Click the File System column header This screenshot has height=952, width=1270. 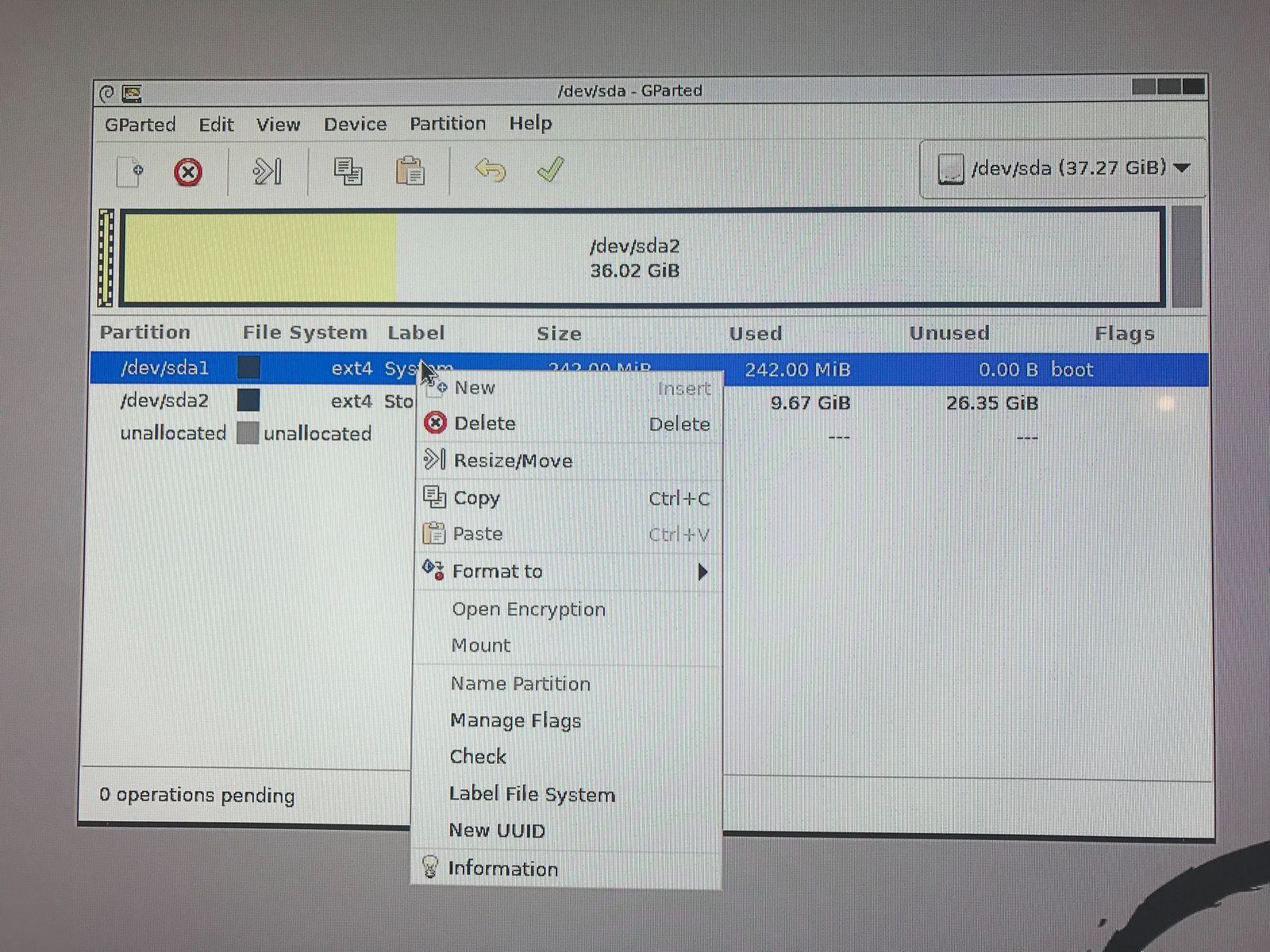tap(305, 332)
